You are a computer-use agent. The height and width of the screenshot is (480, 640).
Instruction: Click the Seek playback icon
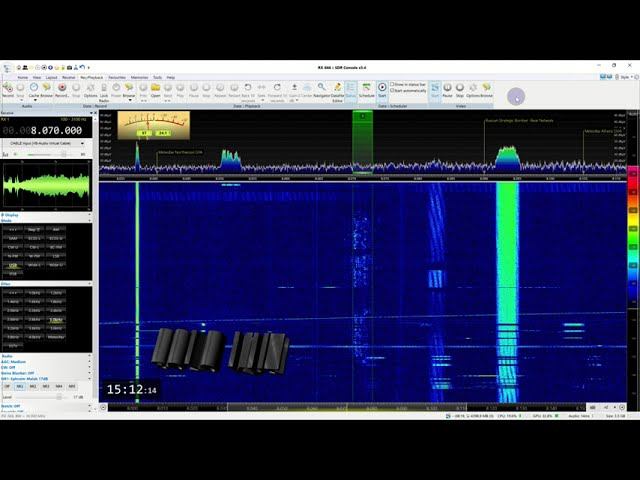(262, 90)
